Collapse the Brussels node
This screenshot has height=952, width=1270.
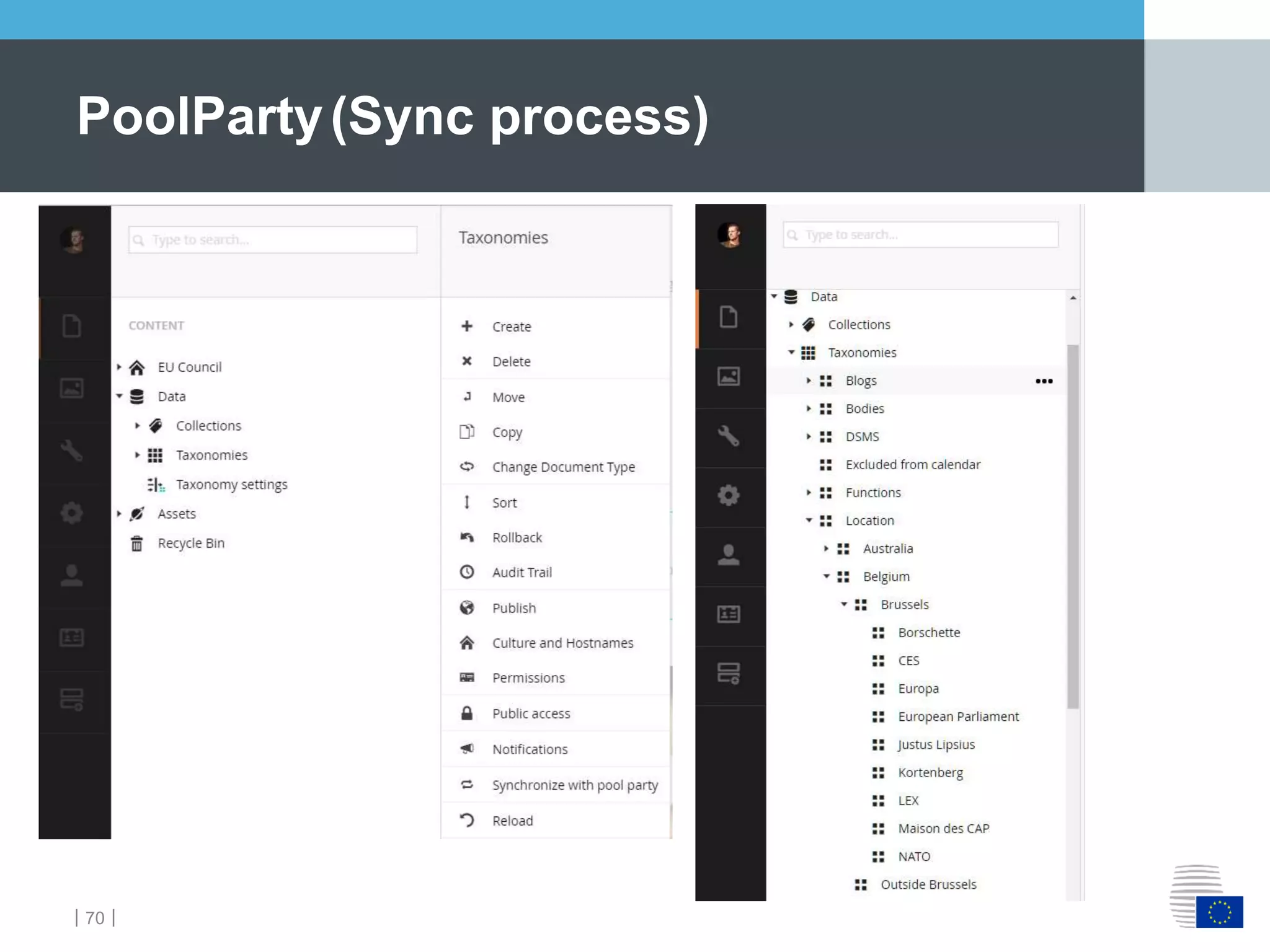tap(843, 604)
